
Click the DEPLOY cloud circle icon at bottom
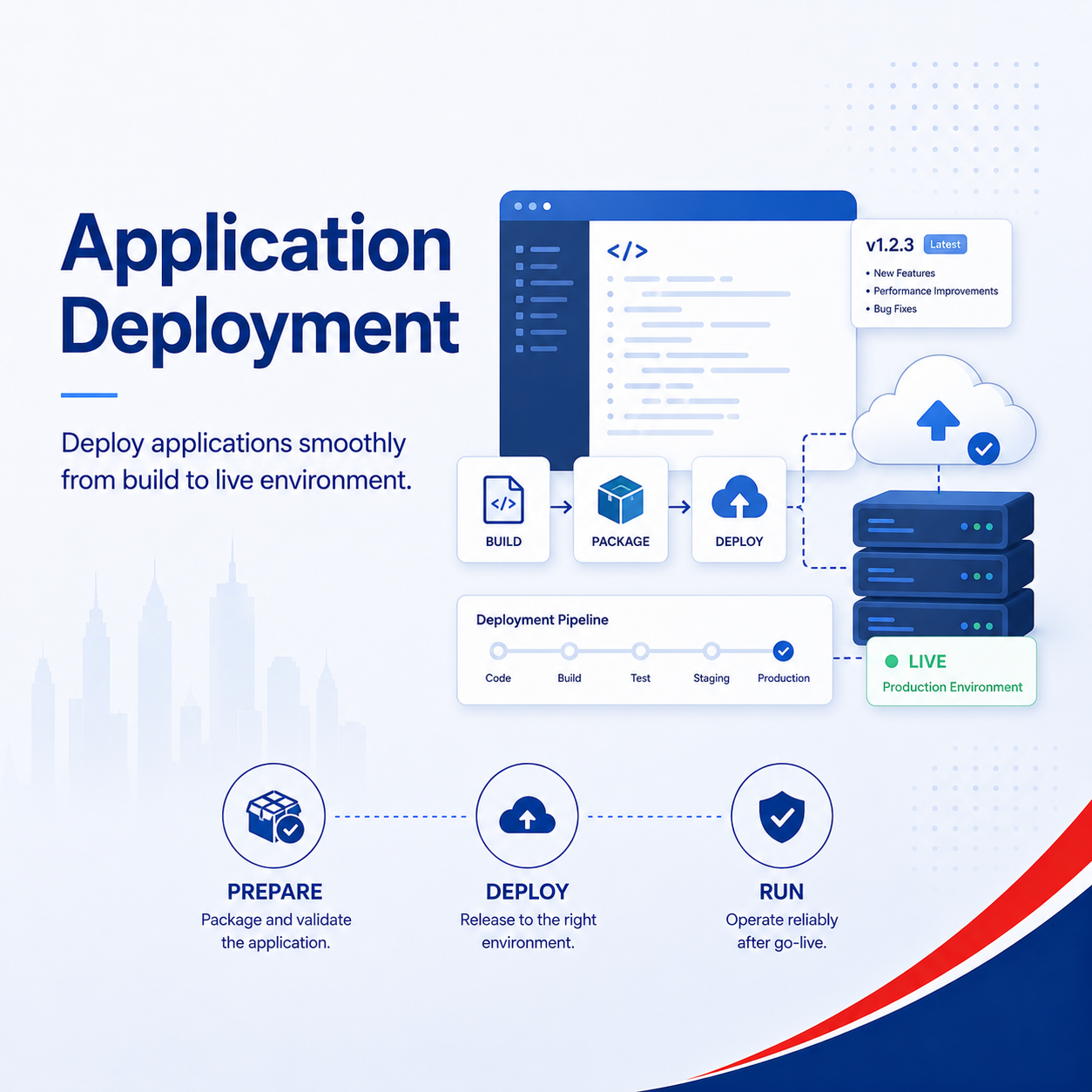coord(527,816)
